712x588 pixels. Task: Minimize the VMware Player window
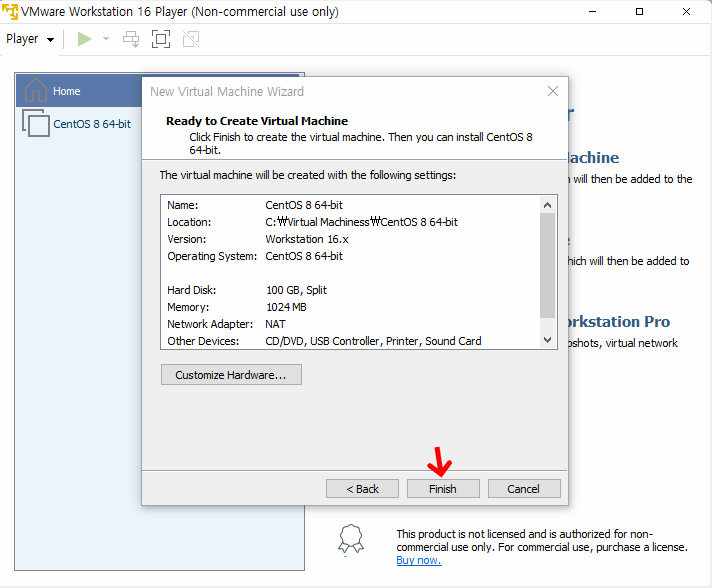593,12
